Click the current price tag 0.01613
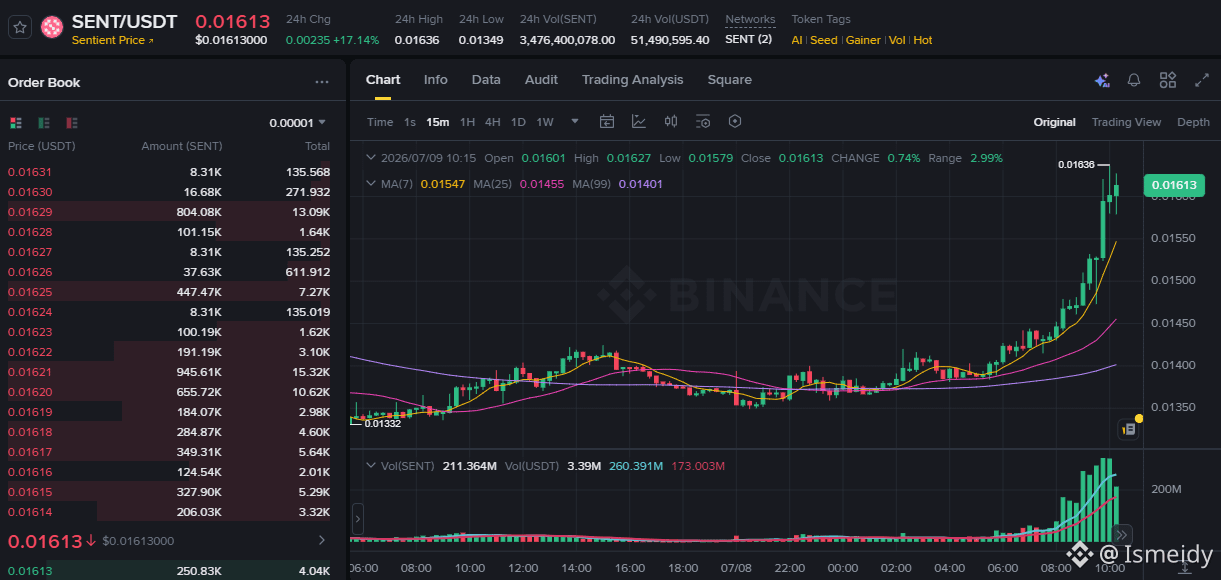 tap(1174, 185)
